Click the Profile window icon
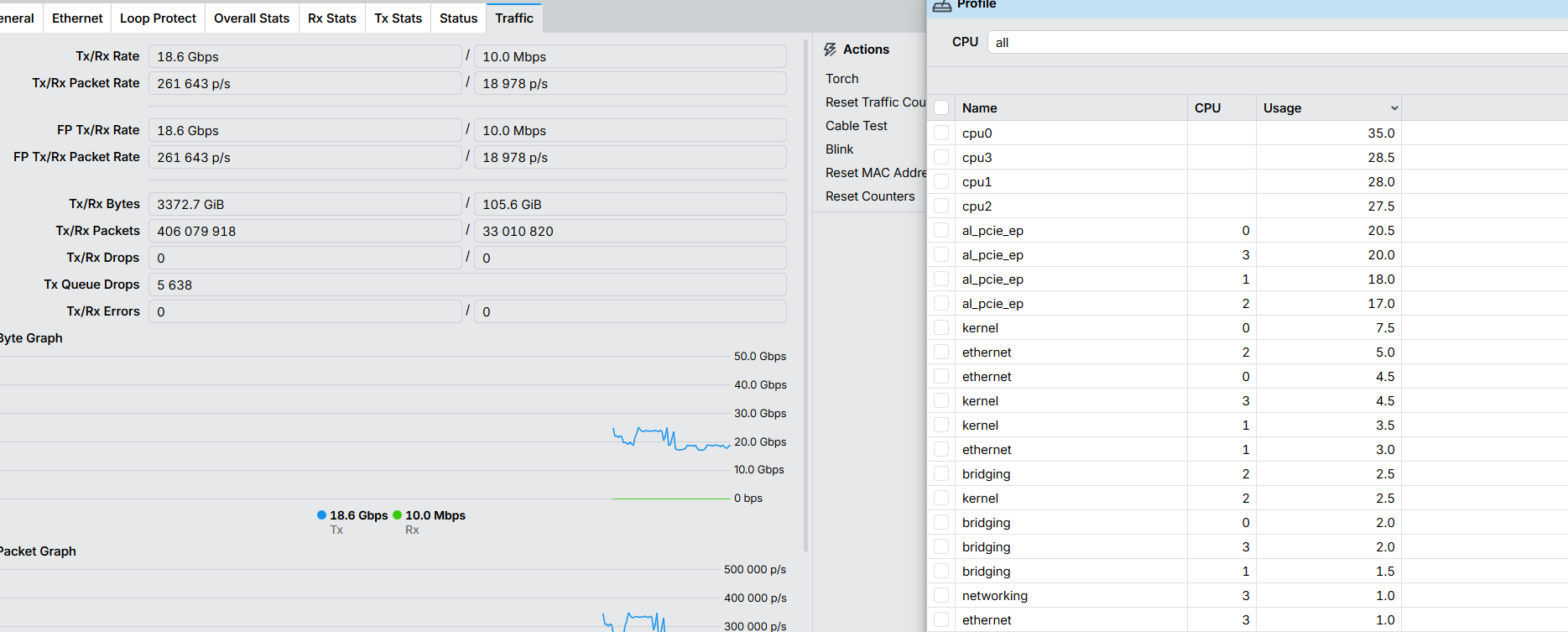Image resolution: width=1568 pixels, height=632 pixels. pos(942,6)
